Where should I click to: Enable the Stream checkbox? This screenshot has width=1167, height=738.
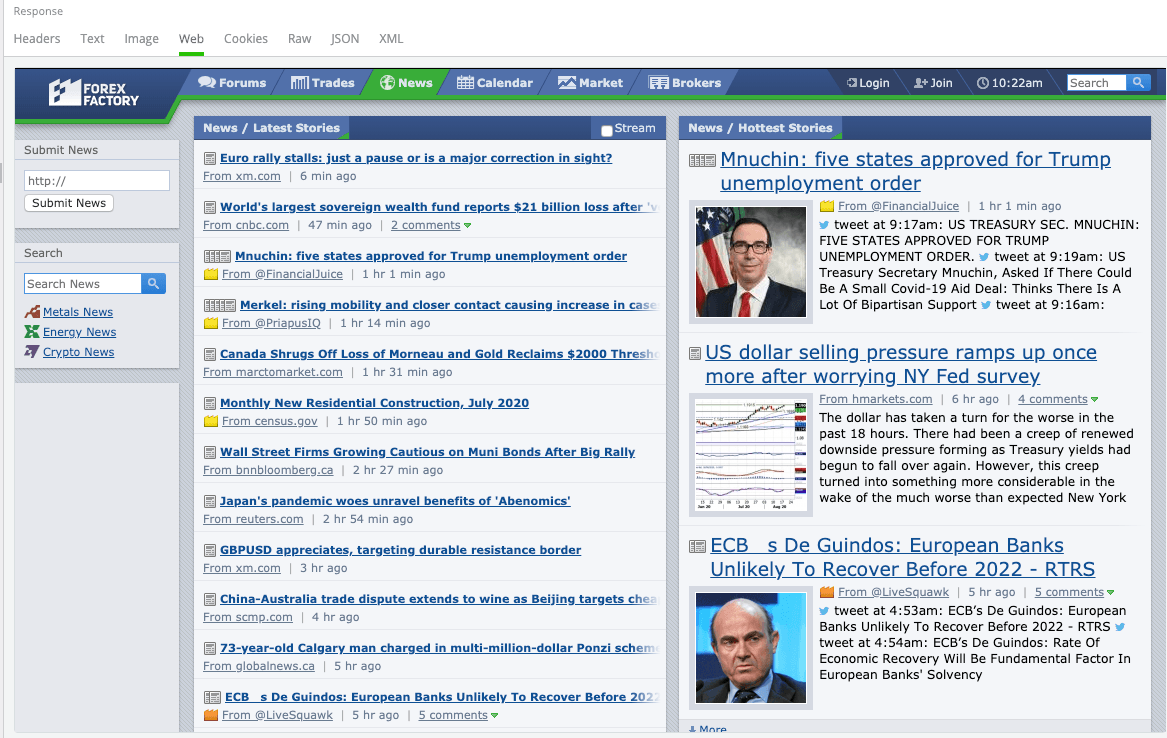(x=607, y=131)
